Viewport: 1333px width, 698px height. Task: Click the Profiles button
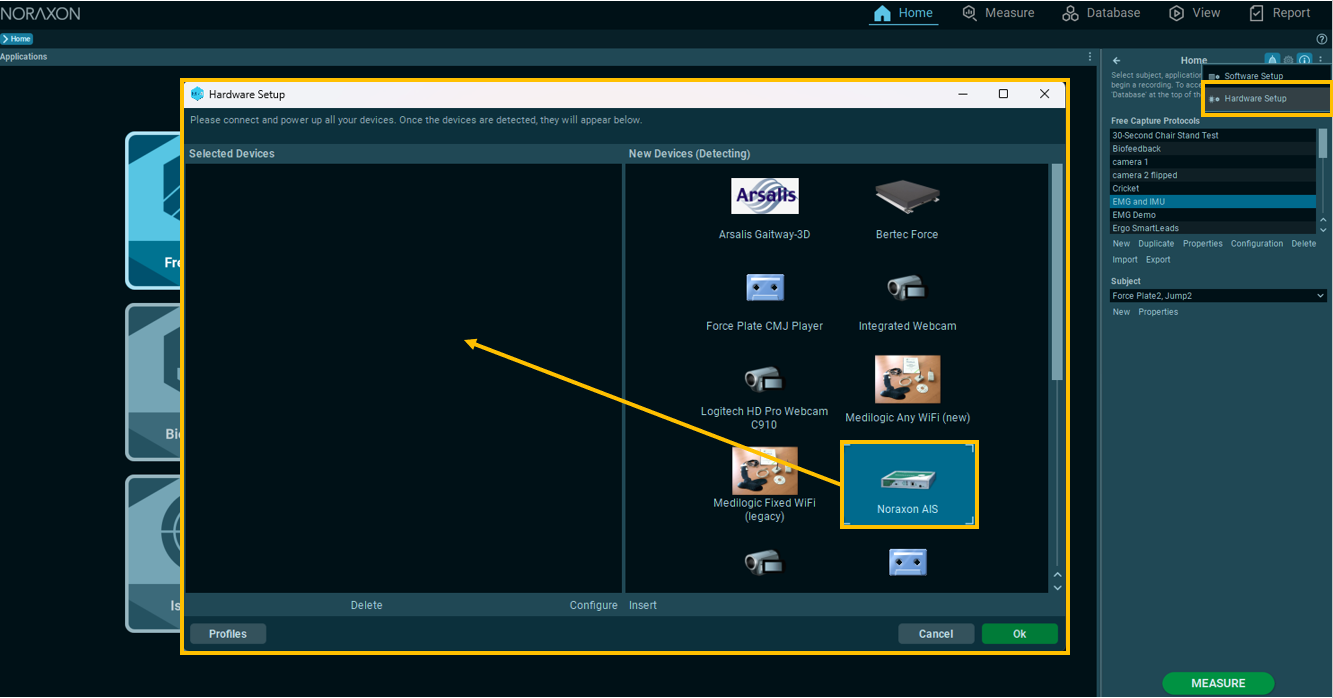pos(228,634)
